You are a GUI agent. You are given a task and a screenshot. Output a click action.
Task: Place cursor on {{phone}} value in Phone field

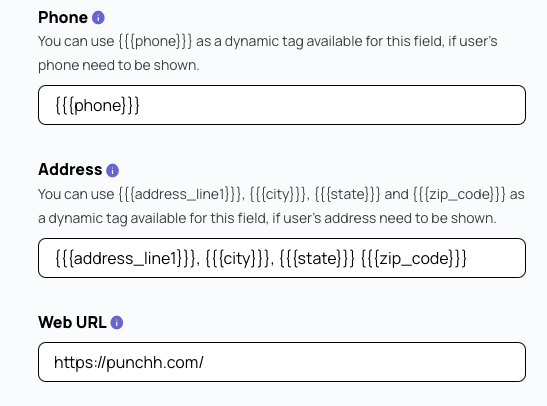click(97, 105)
